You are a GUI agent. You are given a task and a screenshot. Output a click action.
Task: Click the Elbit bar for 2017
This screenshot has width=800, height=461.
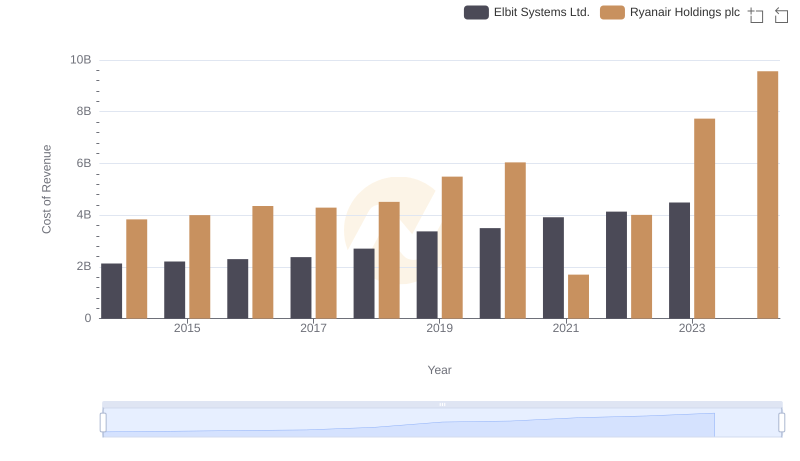[301, 288]
